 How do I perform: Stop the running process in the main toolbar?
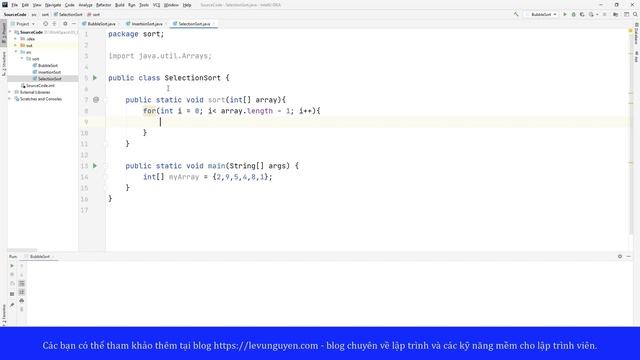[605, 14]
